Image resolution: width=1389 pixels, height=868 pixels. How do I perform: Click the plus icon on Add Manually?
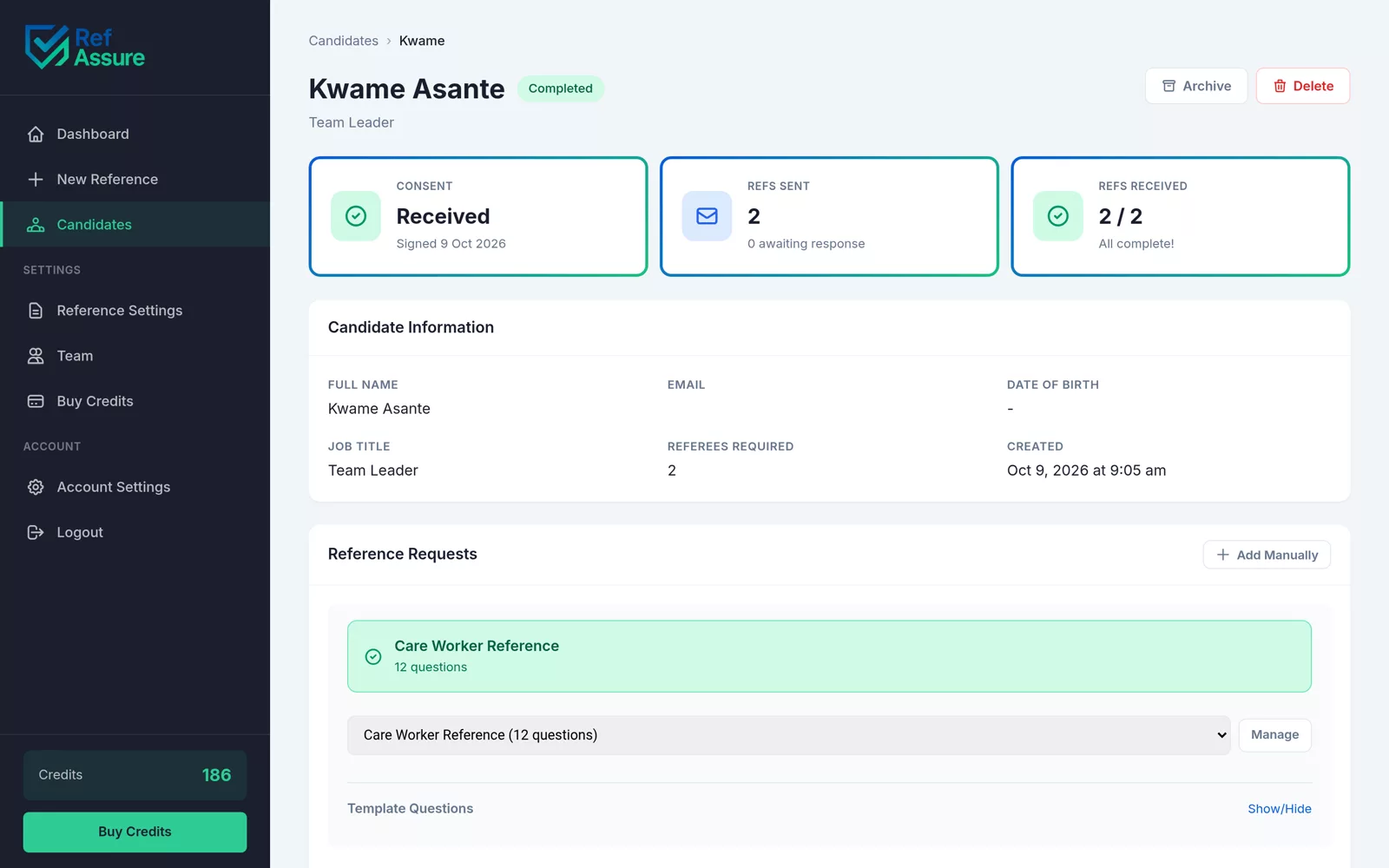click(1222, 555)
